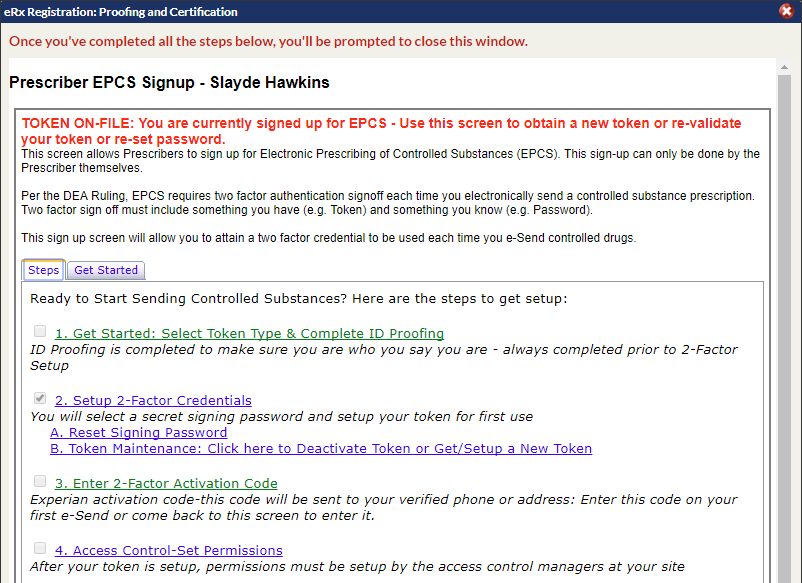Click the 'ID Proofing is completed' description
This screenshot has height=583, width=802.
384,357
